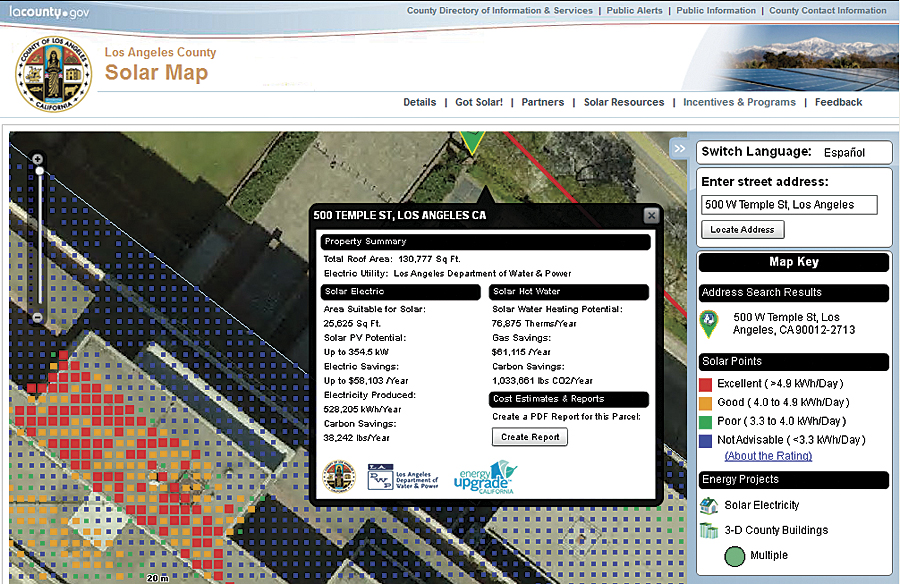Click the '528,205 kWh/Year' value
The height and width of the screenshot is (584, 900).
click(362, 409)
